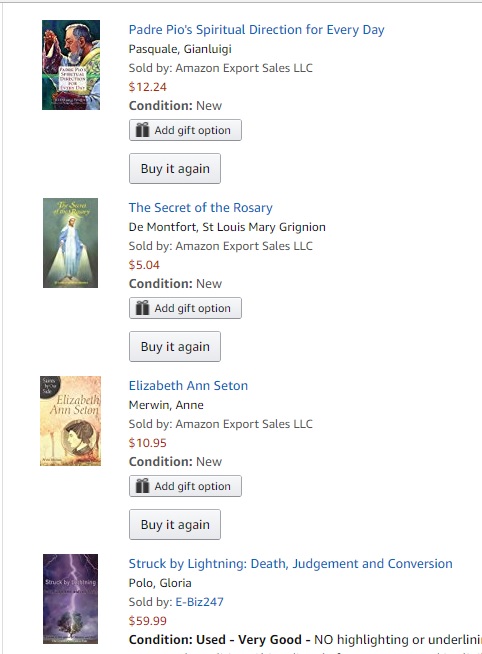Click gift icon for Padre Pio's book
Viewport: 482px width, 654px height.
click(x=142, y=130)
